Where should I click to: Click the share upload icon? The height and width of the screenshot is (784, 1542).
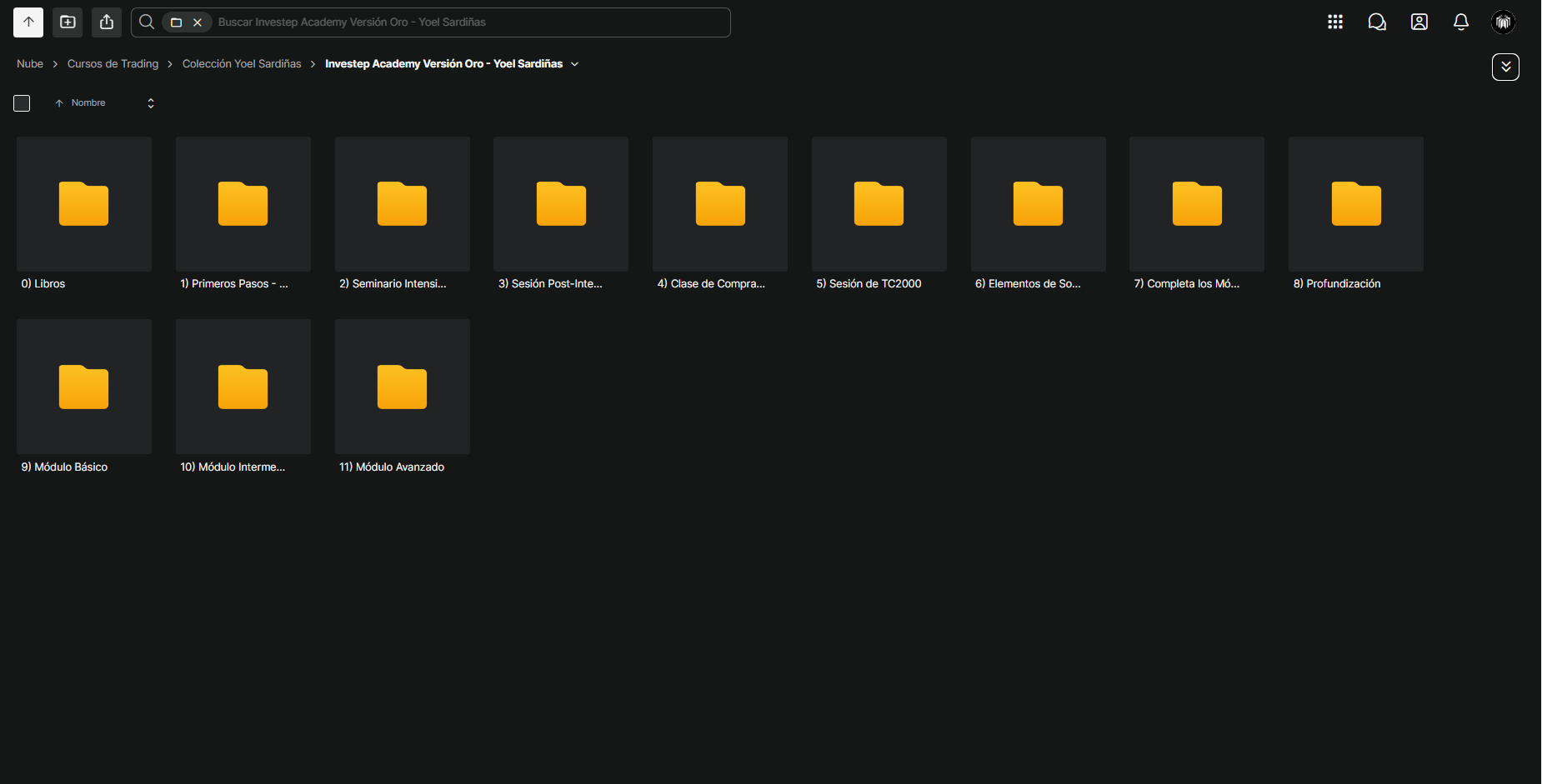[107, 22]
